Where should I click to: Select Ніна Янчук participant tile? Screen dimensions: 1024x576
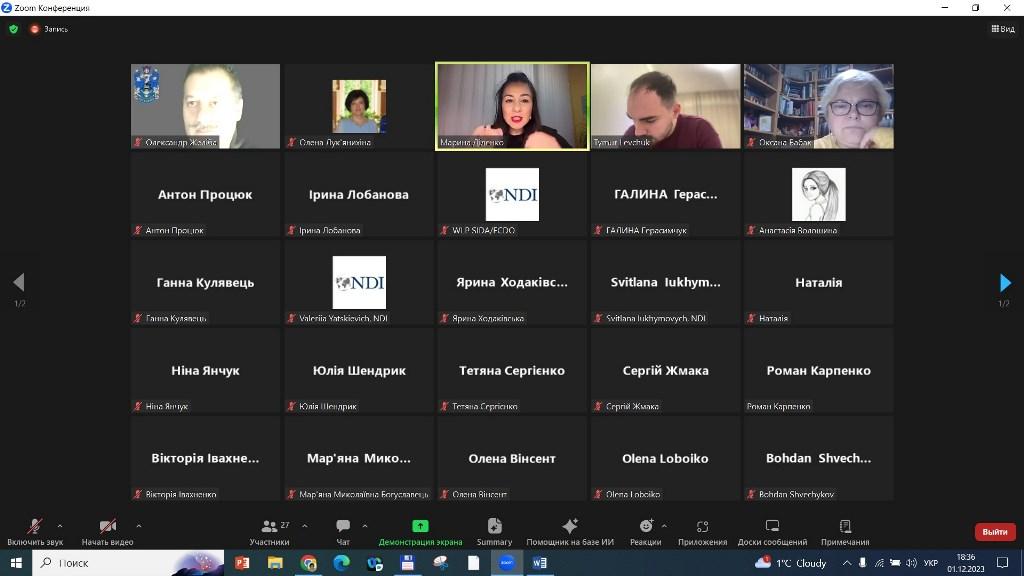[205, 370]
